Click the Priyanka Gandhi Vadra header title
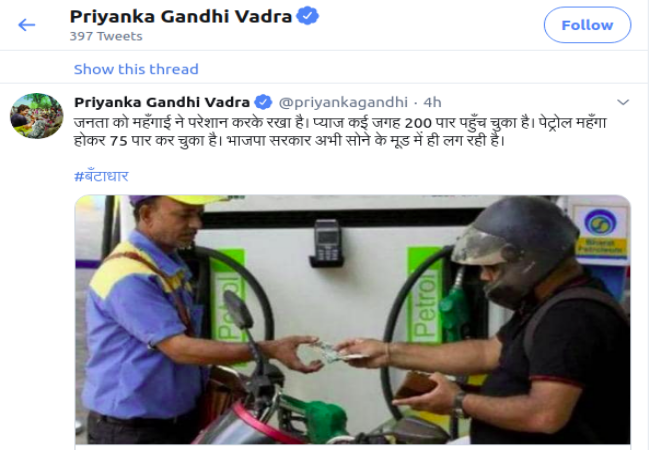Viewport: 650px width, 450px height. pyautogui.click(x=181, y=17)
